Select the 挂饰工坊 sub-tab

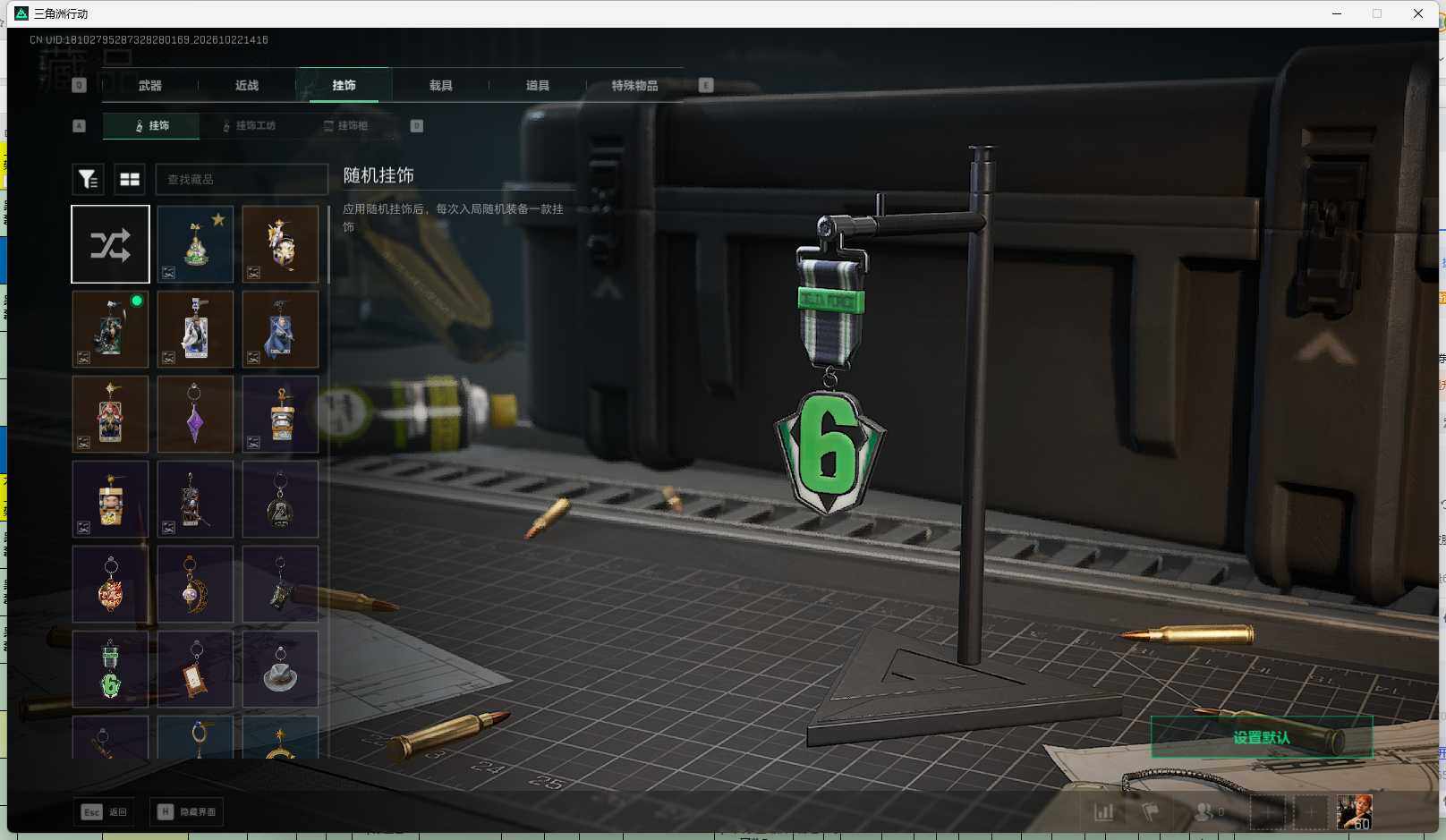point(250,126)
